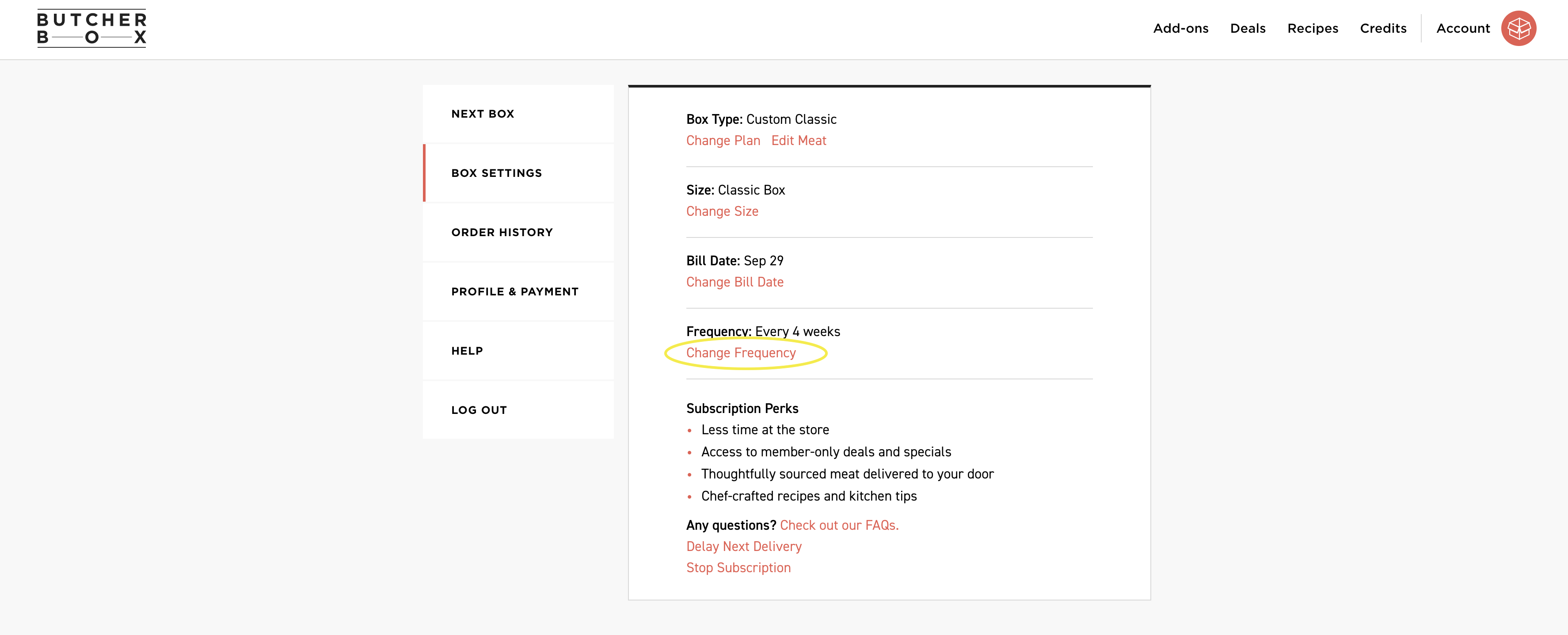This screenshot has width=1568, height=635.
Task: Open the Account menu text
Action: click(1463, 29)
